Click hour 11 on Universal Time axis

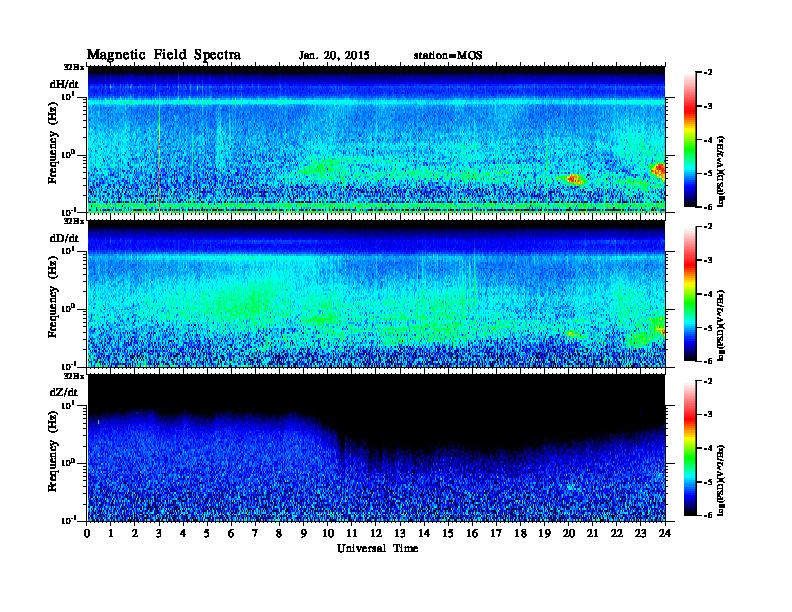click(x=352, y=533)
